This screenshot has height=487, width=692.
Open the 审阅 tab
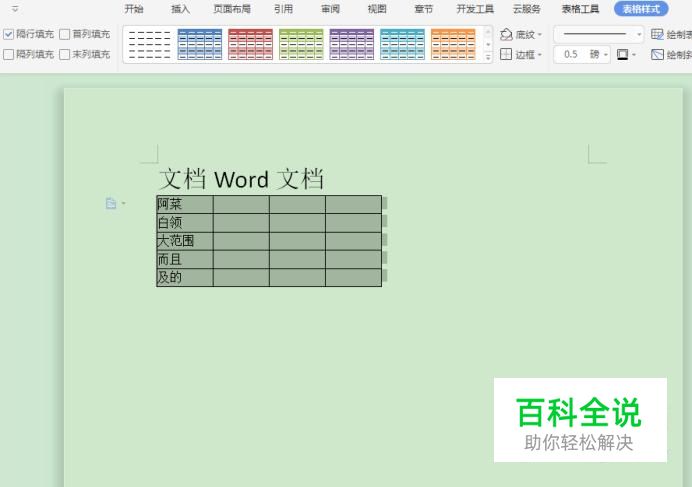coord(330,9)
